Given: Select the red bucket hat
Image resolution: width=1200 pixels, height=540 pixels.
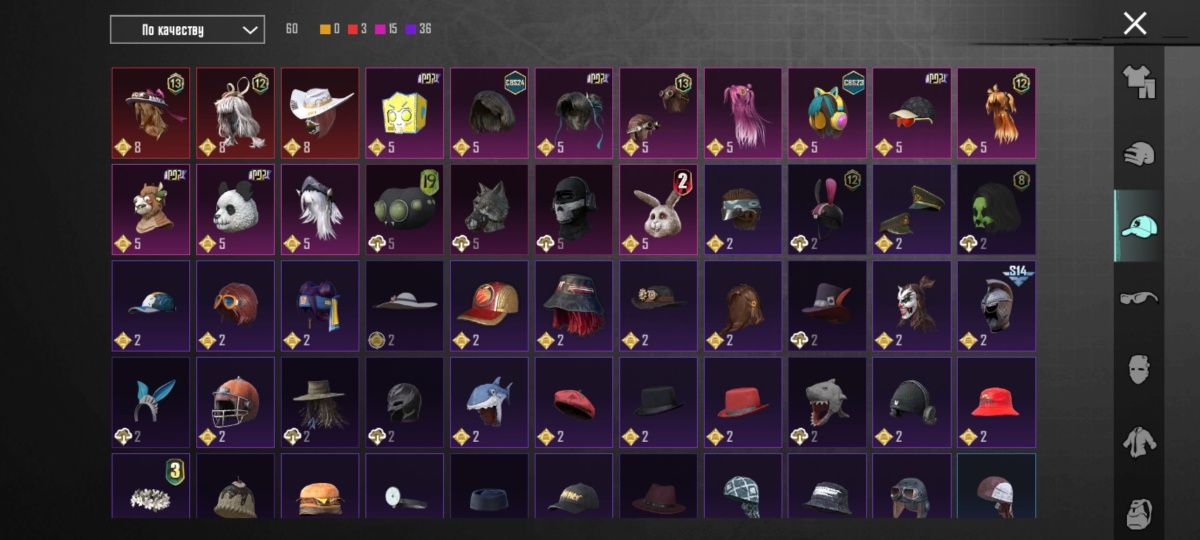Looking at the screenshot, I should (x=996, y=403).
